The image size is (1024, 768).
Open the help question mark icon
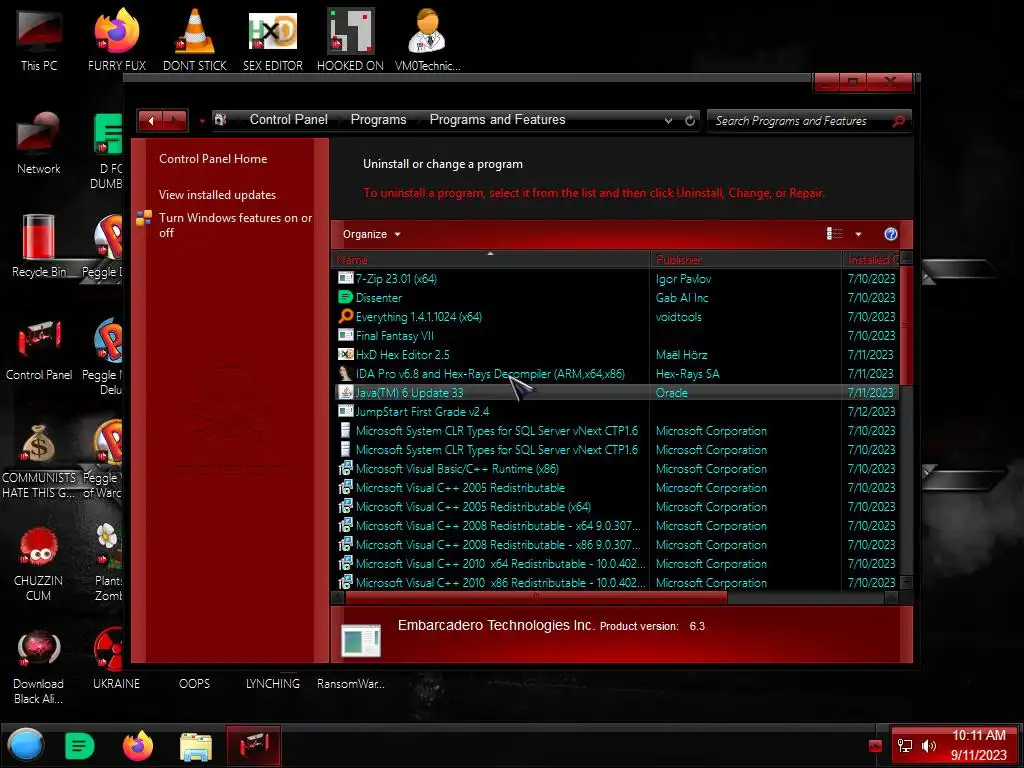(x=890, y=234)
